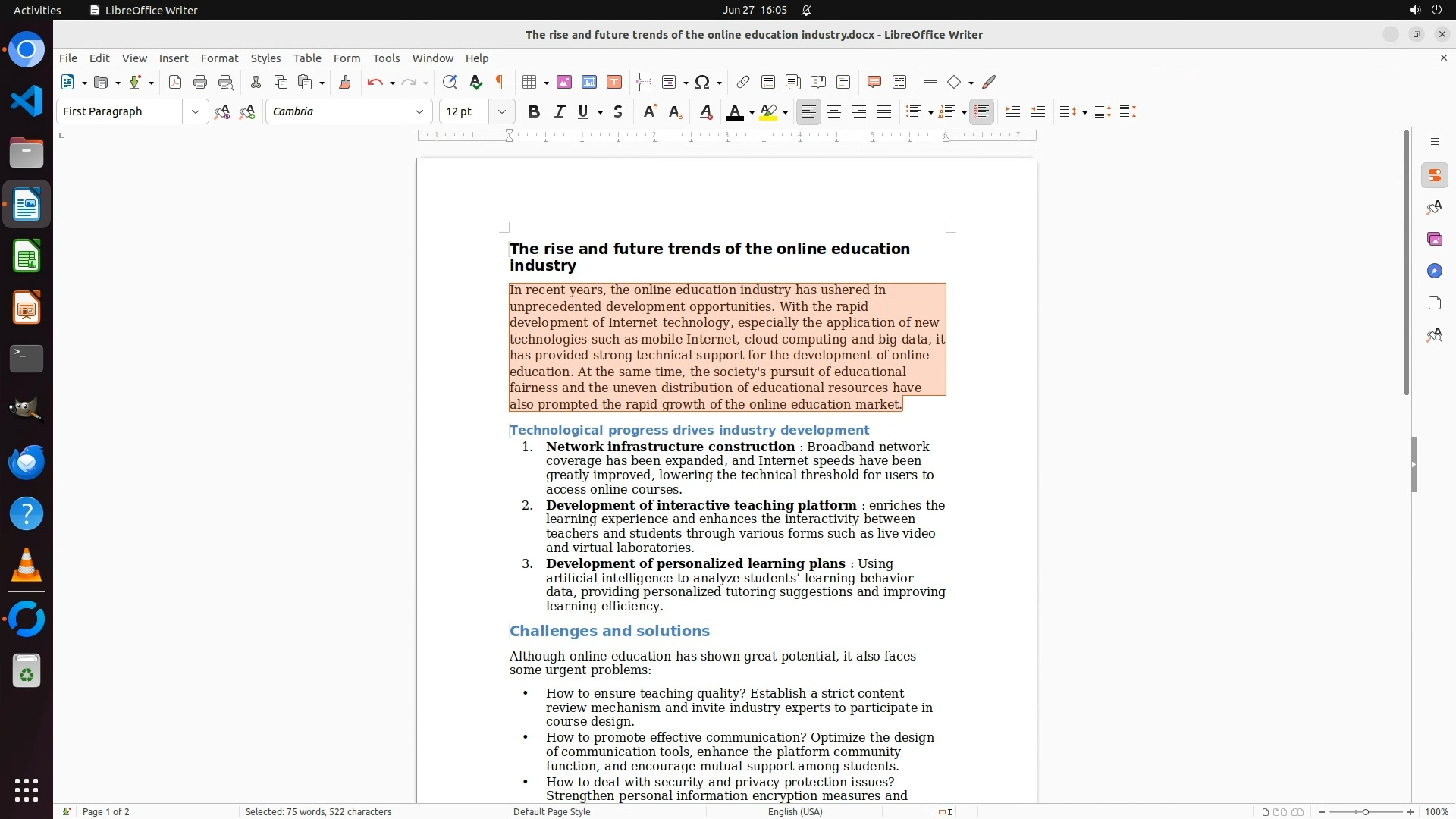Click the Strikethrough formatting icon
Viewport: 1456px width, 819px height.
click(x=618, y=111)
